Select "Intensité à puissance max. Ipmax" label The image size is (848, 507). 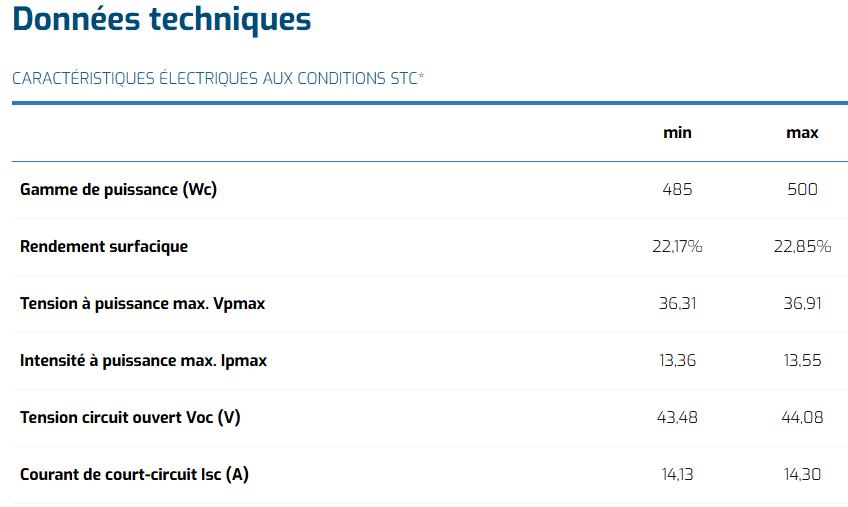(x=143, y=360)
